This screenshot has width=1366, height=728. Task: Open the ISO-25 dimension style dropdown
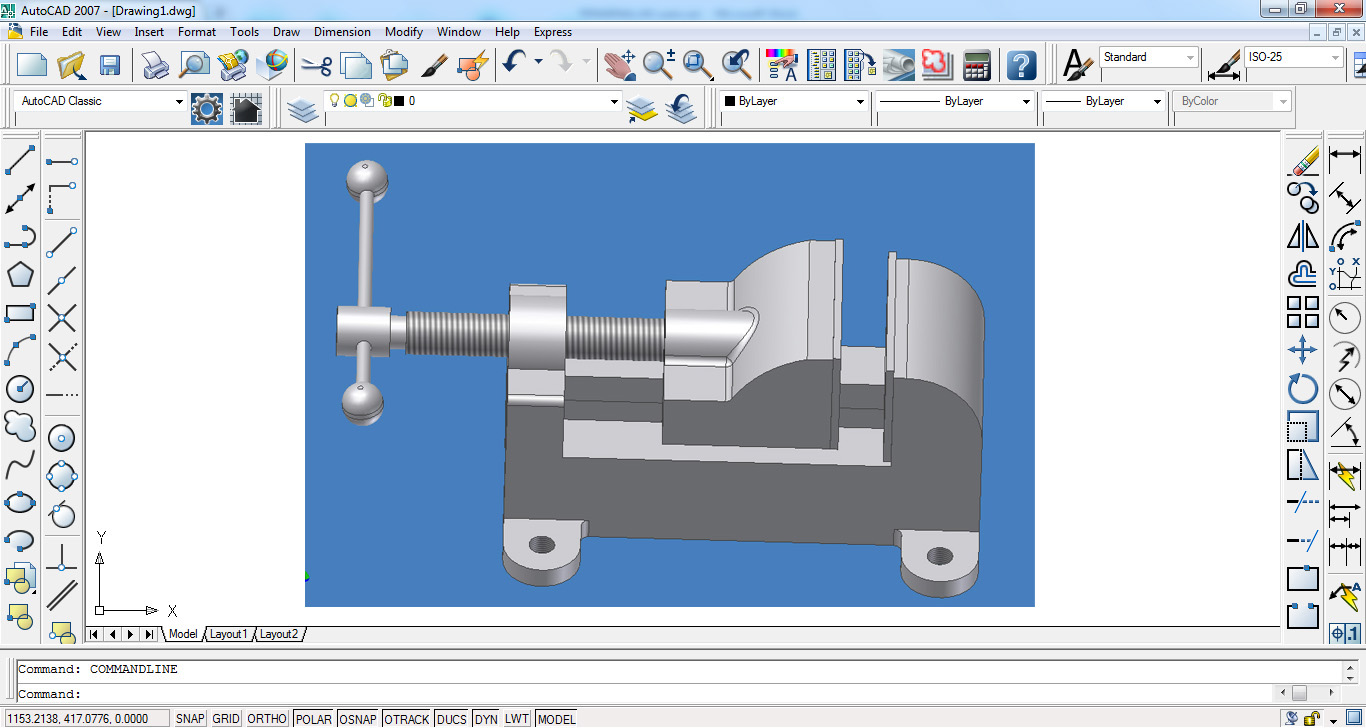(x=1338, y=59)
